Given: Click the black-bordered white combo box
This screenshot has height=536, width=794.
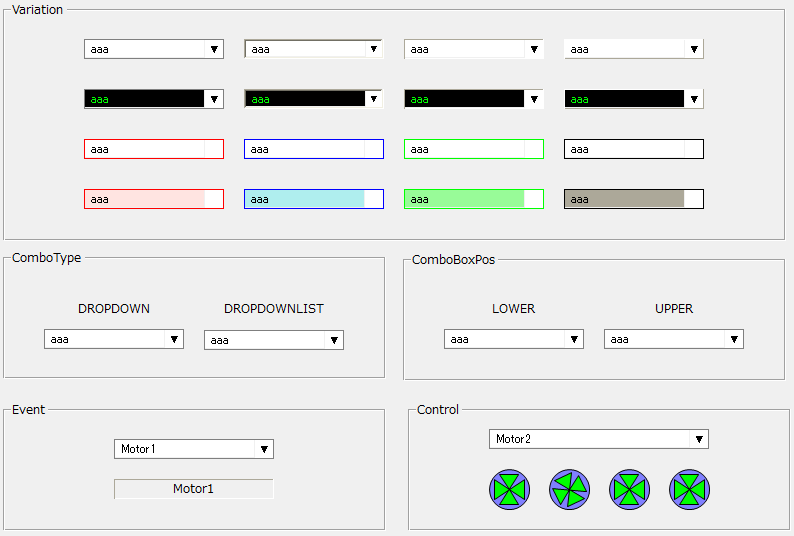Looking at the screenshot, I should 633,149.
